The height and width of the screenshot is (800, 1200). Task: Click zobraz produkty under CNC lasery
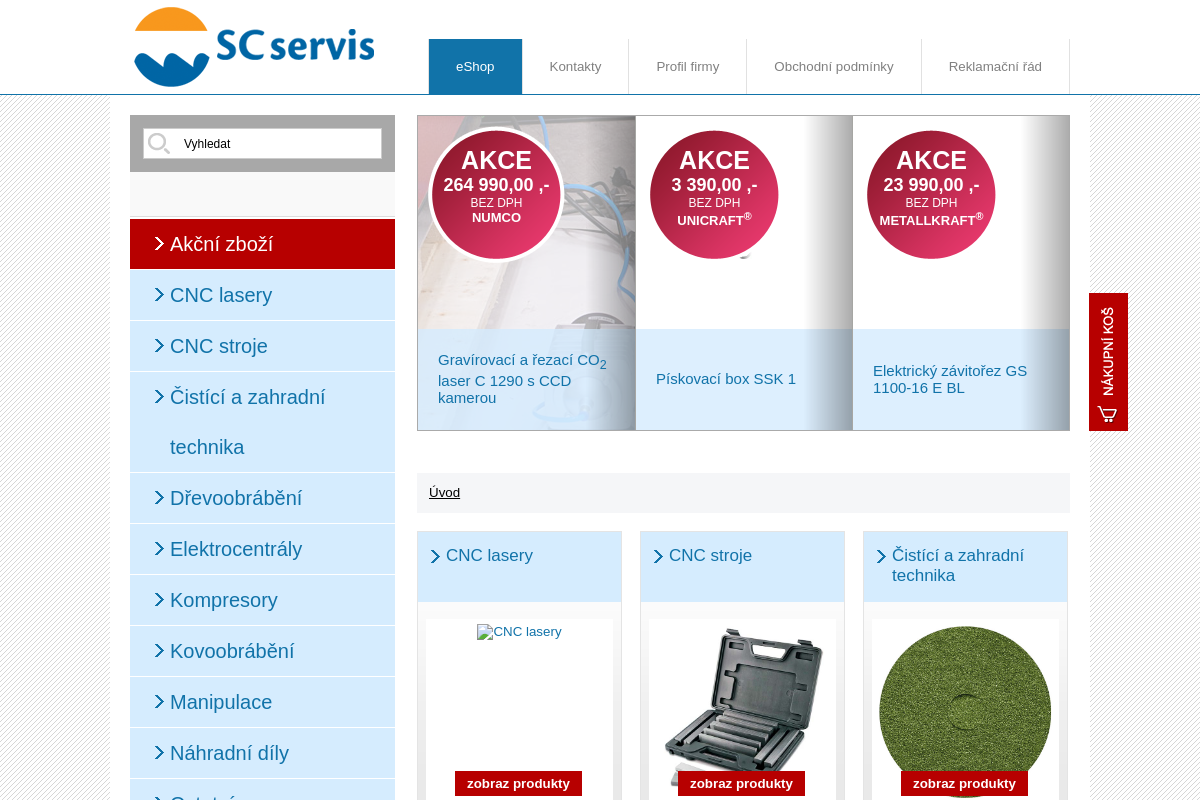(518, 784)
